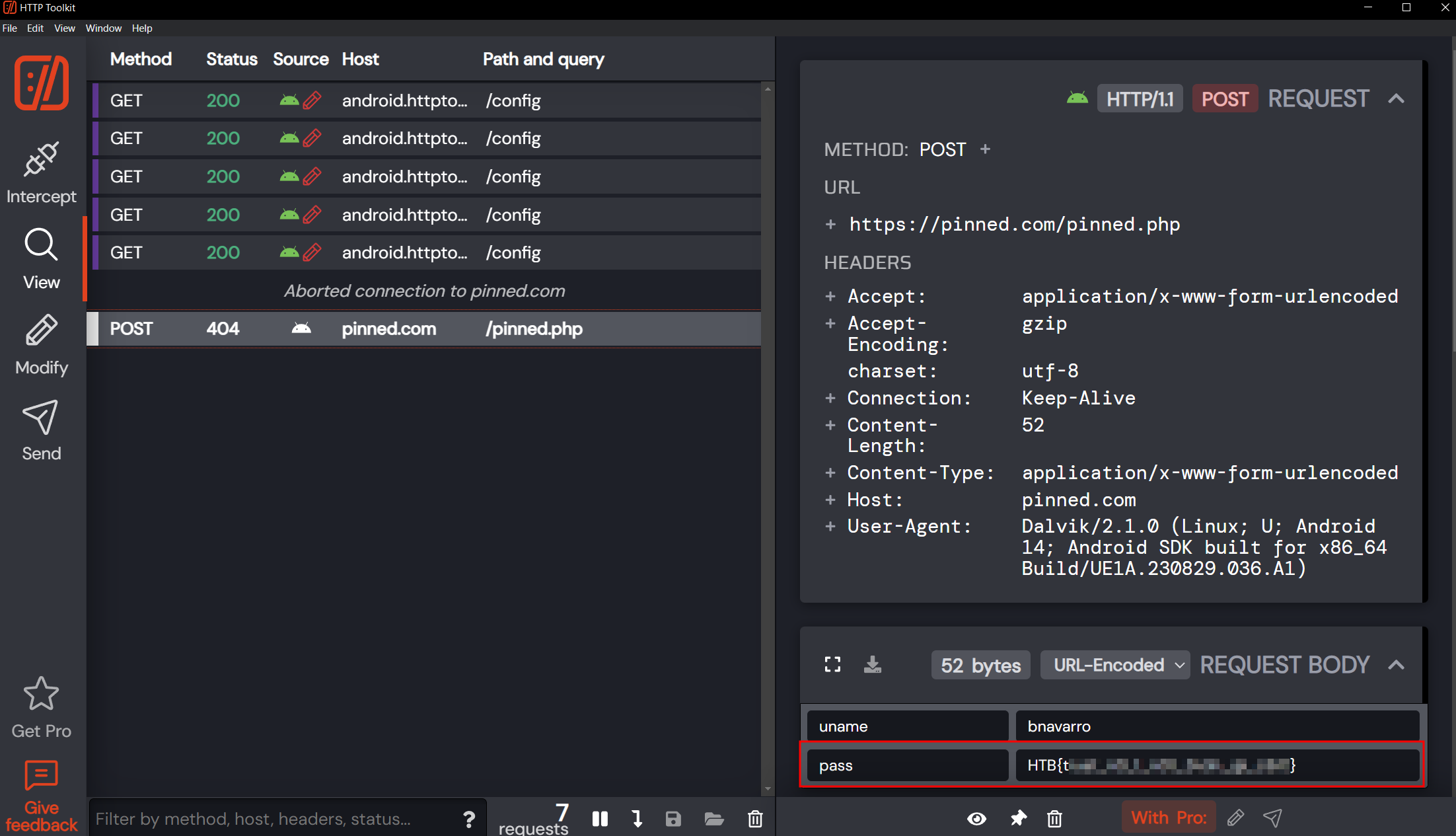Click the HTTP Toolkit logo in sidebar
The height and width of the screenshot is (836, 1456).
coord(42,83)
